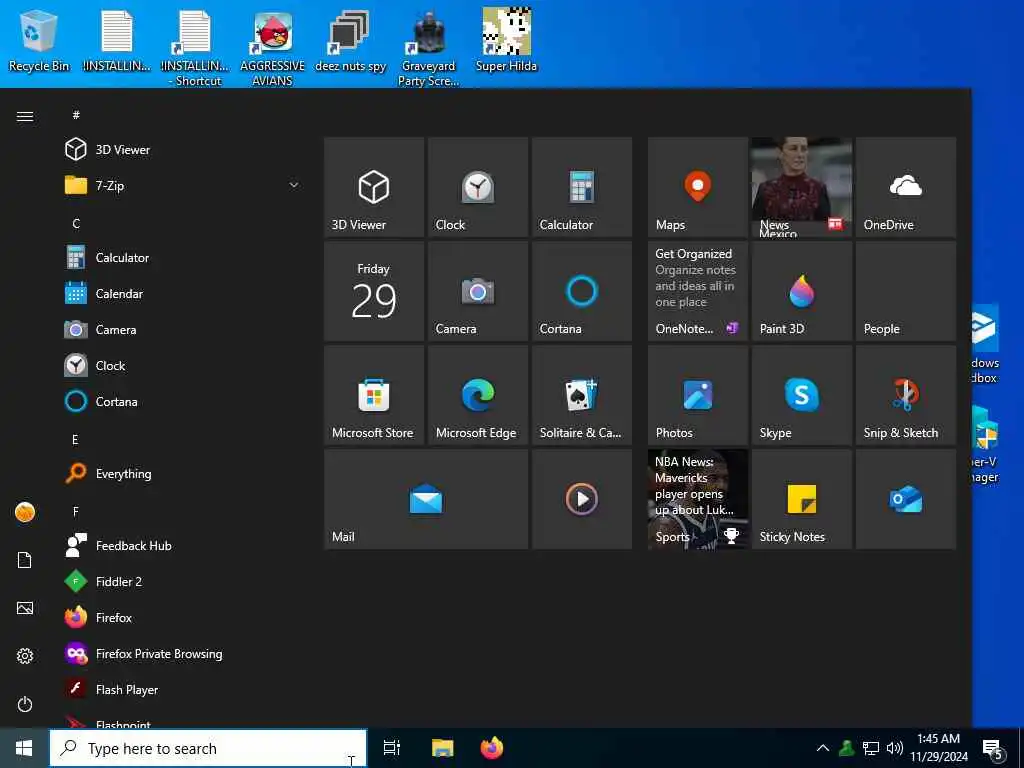Screen dimensions: 1024x768
Task: Open Clock from the app list
Action: coord(183,366)
